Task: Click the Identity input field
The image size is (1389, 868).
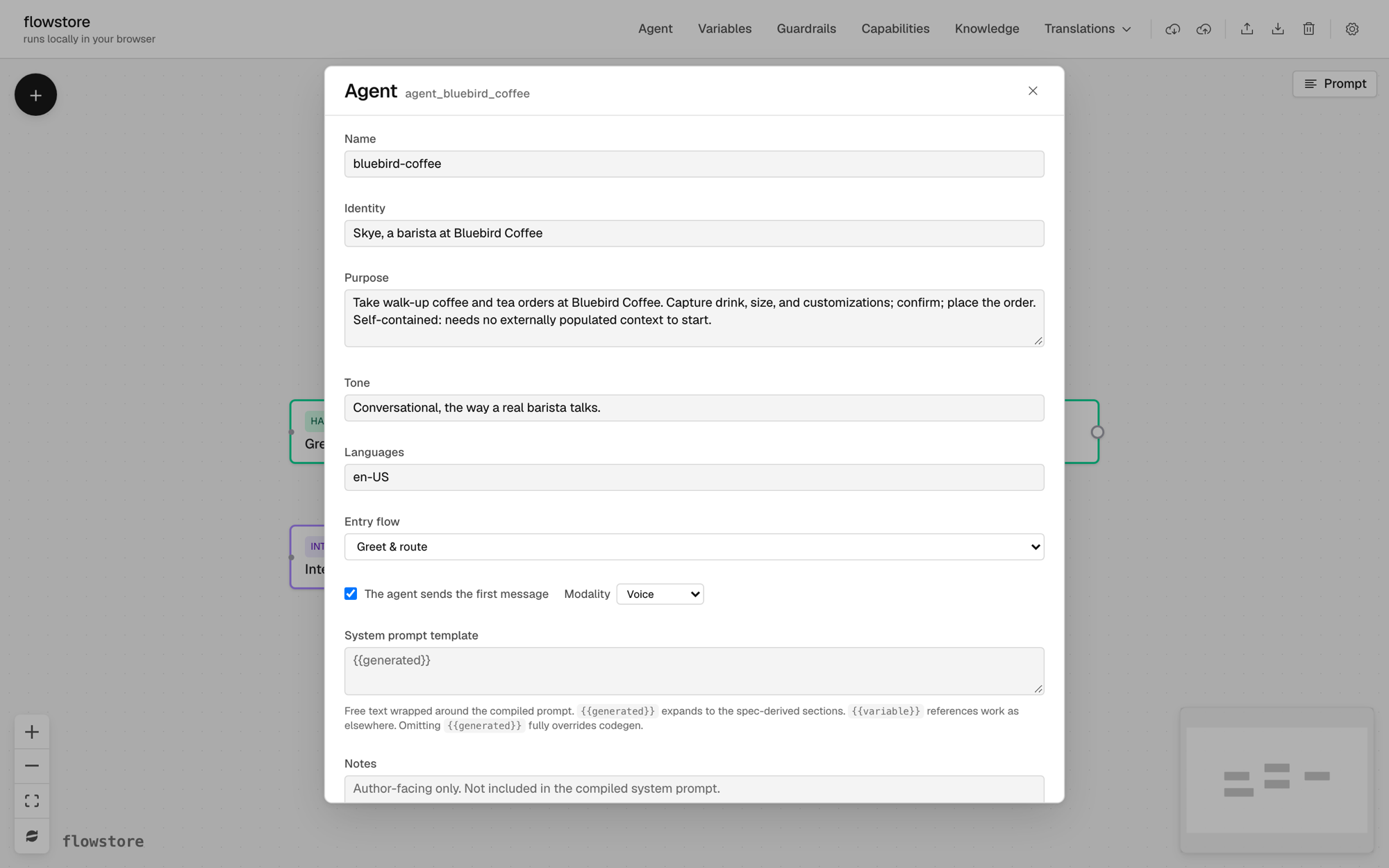Action: coord(694,233)
